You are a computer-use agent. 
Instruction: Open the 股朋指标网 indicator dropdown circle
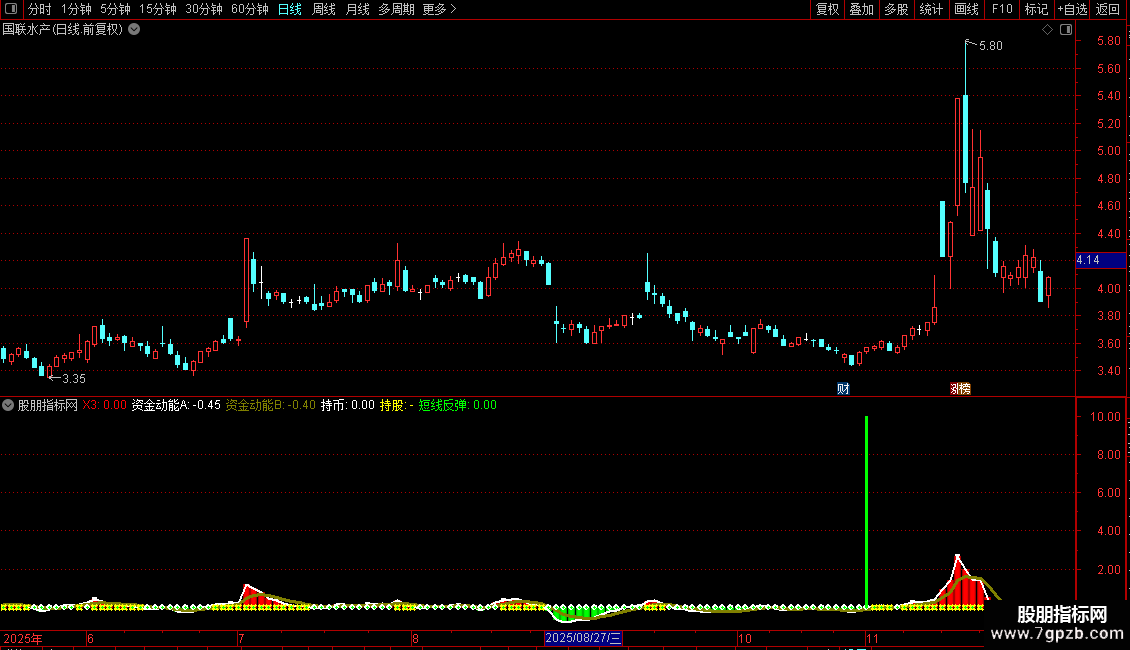[x=8, y=405]
